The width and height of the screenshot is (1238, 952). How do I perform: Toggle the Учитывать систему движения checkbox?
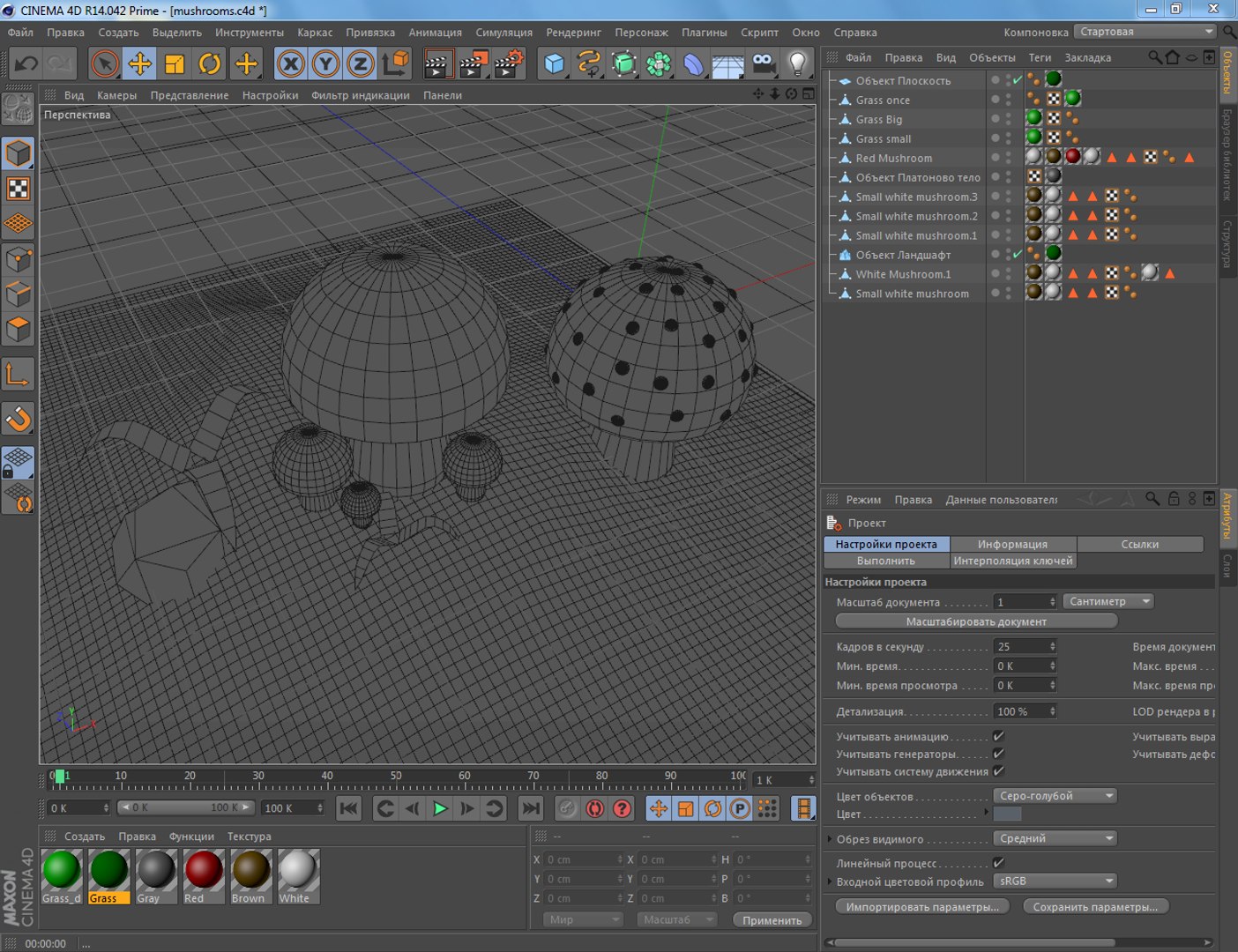coord(998,771)
